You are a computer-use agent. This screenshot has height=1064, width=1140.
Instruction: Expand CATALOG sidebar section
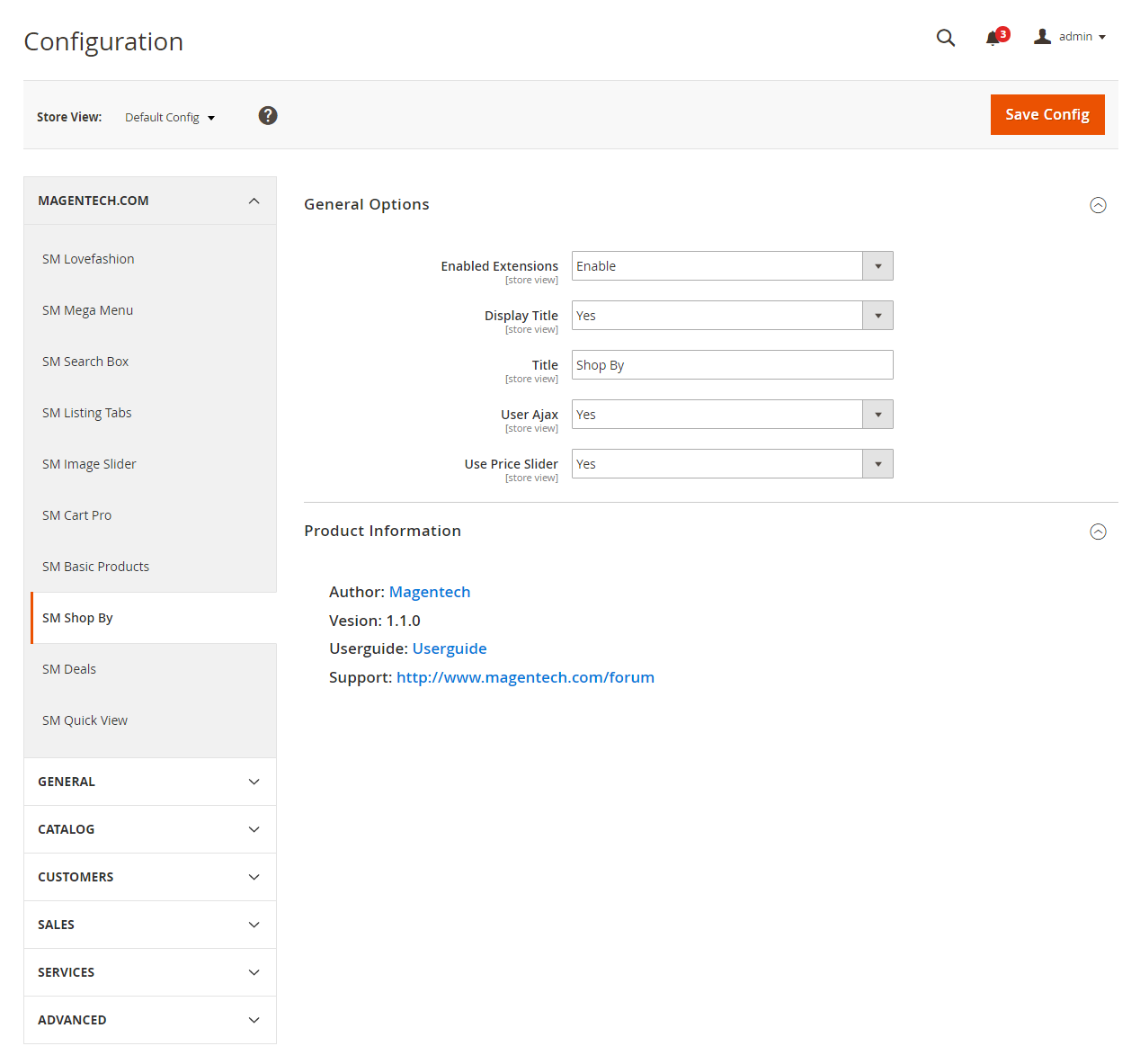(150, 829)
